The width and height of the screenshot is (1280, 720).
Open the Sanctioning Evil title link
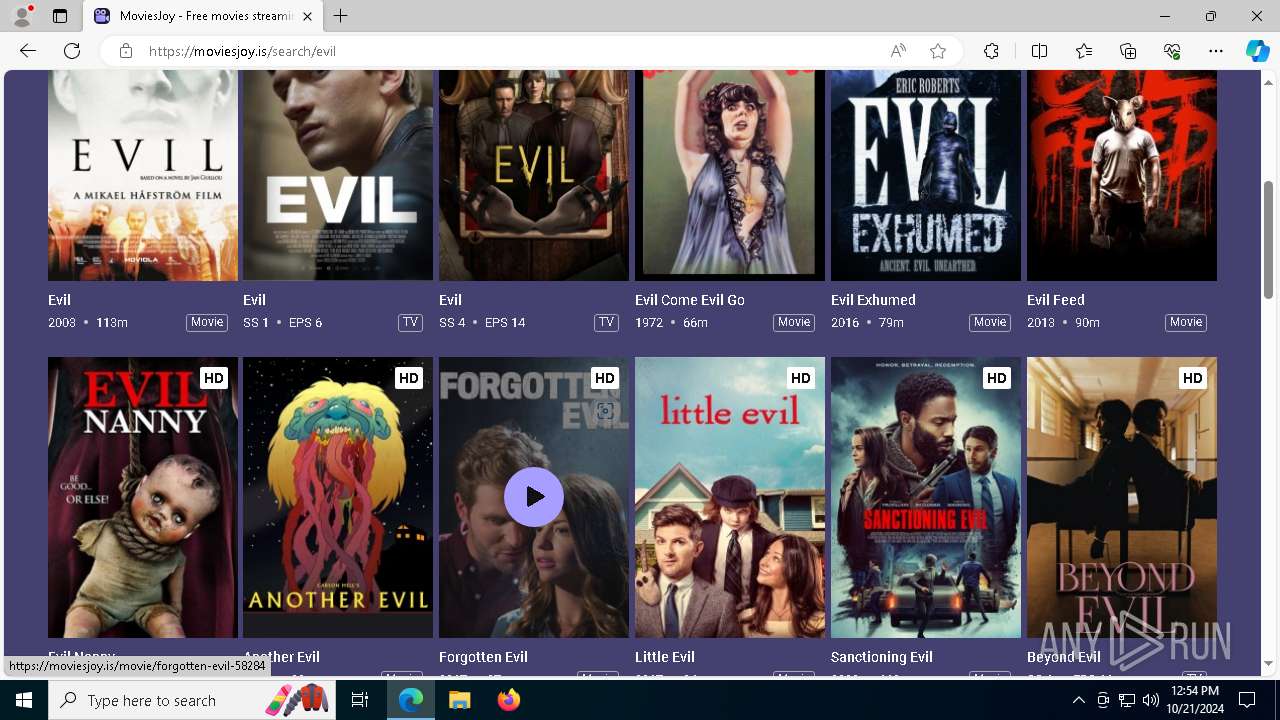pyautogui.click(x=882, y=657)
